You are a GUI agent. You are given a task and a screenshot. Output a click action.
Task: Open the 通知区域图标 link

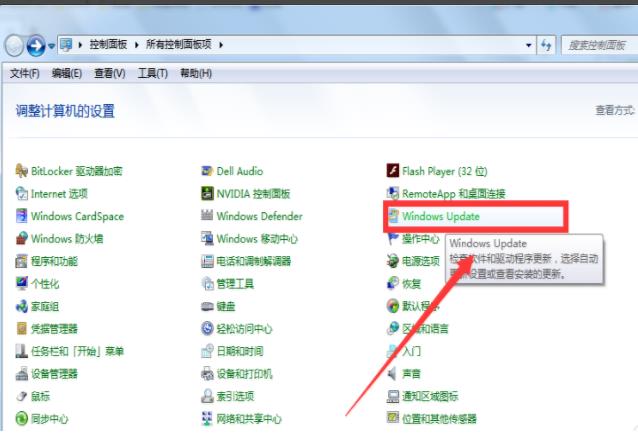coord(430,396)
